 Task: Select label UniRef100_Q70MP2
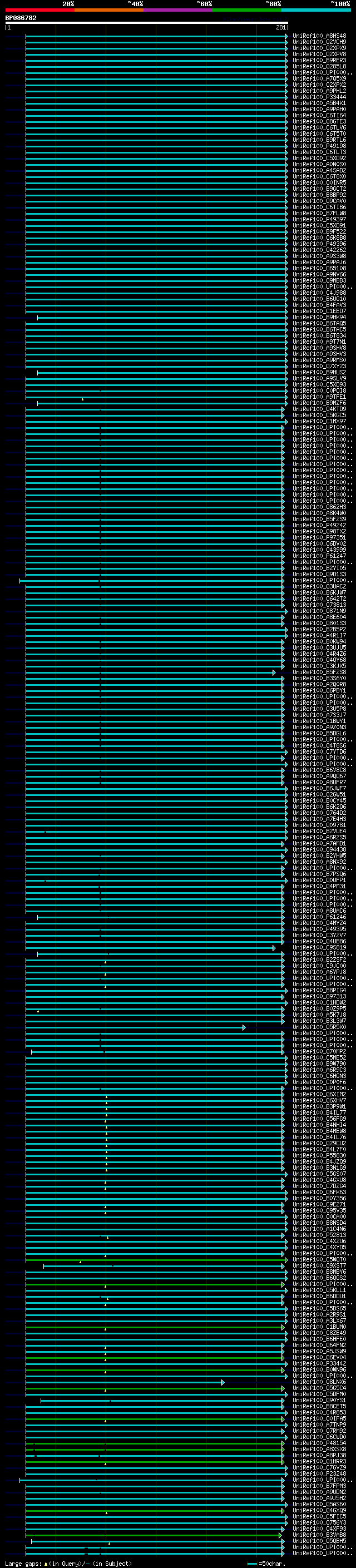point(319,1052)
